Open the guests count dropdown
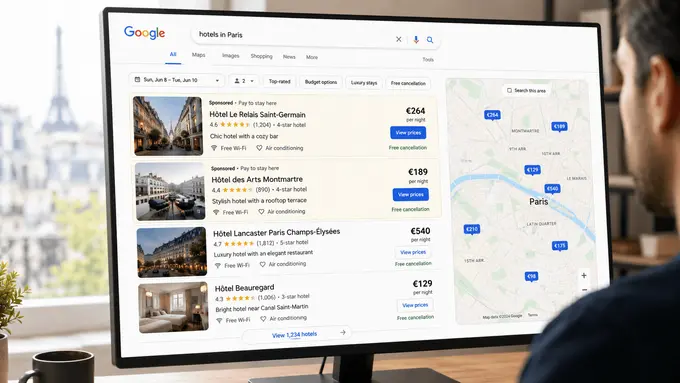 tap(243, 81)
